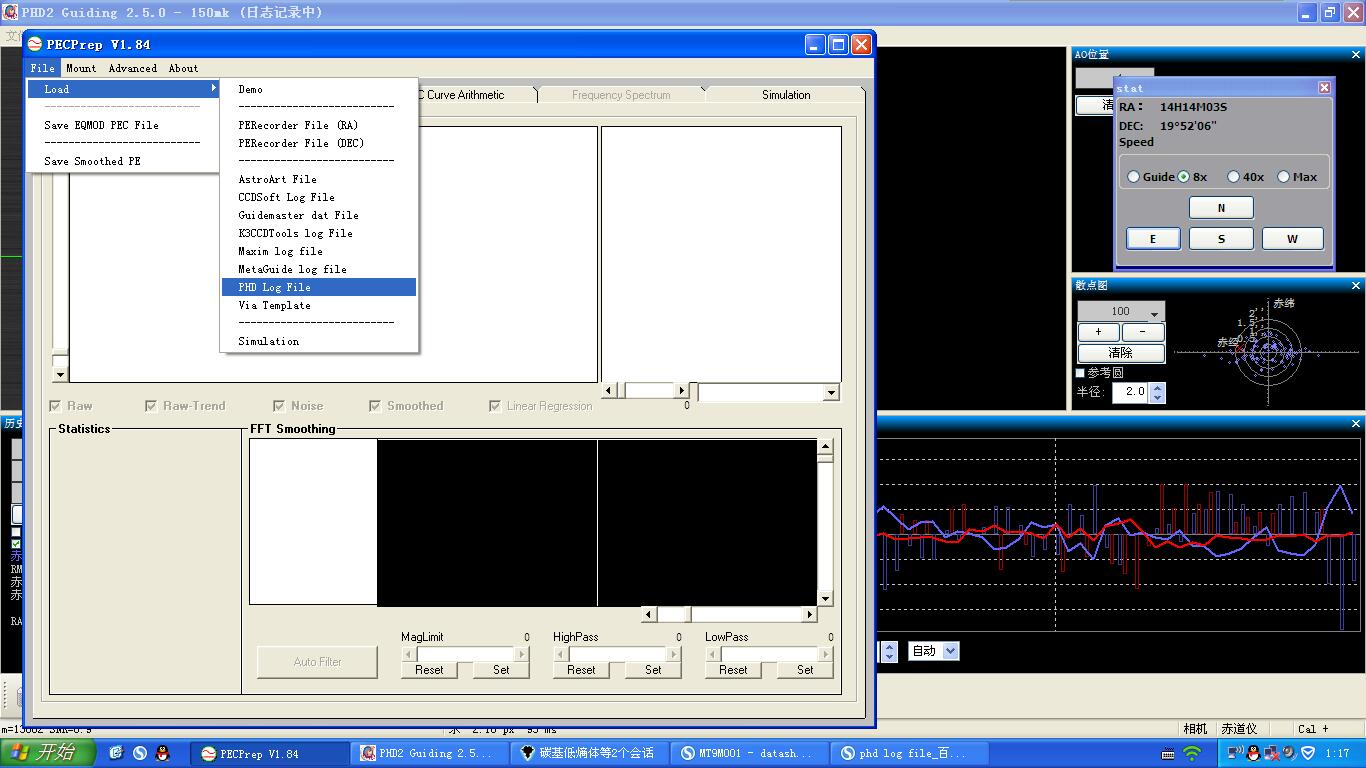This screenshot has height=768, width=1366.
Task: Open the 100 points dropdown in 散点图
Action: [x=1121, y=311]
